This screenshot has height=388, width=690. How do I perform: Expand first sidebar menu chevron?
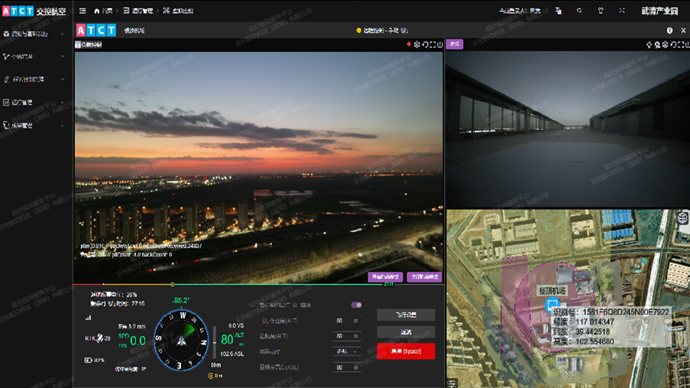[62, 34]
